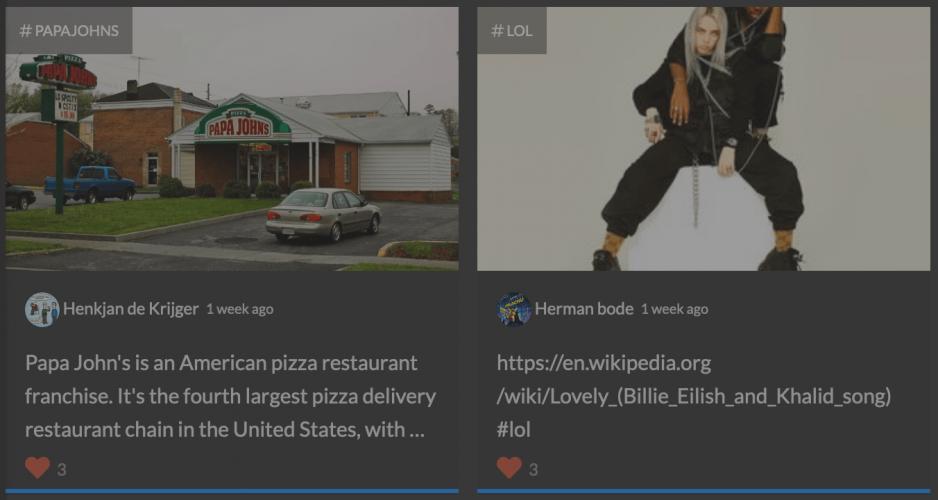The width and height of the screenshot is (938, 500).
Task: Follow the en.wikipedia.org Lovely song link
Action: click(694, 380)
